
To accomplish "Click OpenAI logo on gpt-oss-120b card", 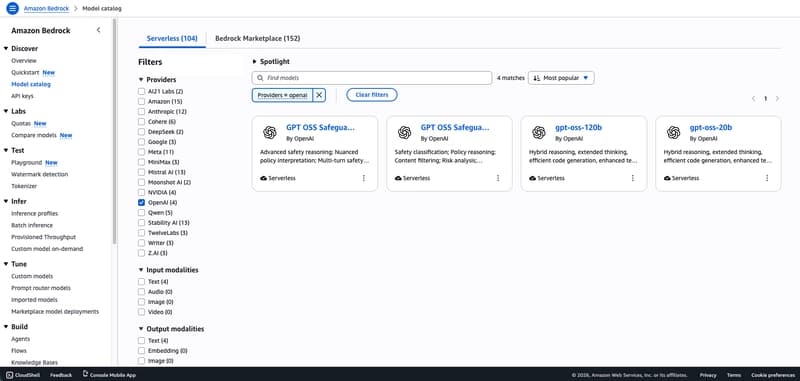I will click(539, 133).
